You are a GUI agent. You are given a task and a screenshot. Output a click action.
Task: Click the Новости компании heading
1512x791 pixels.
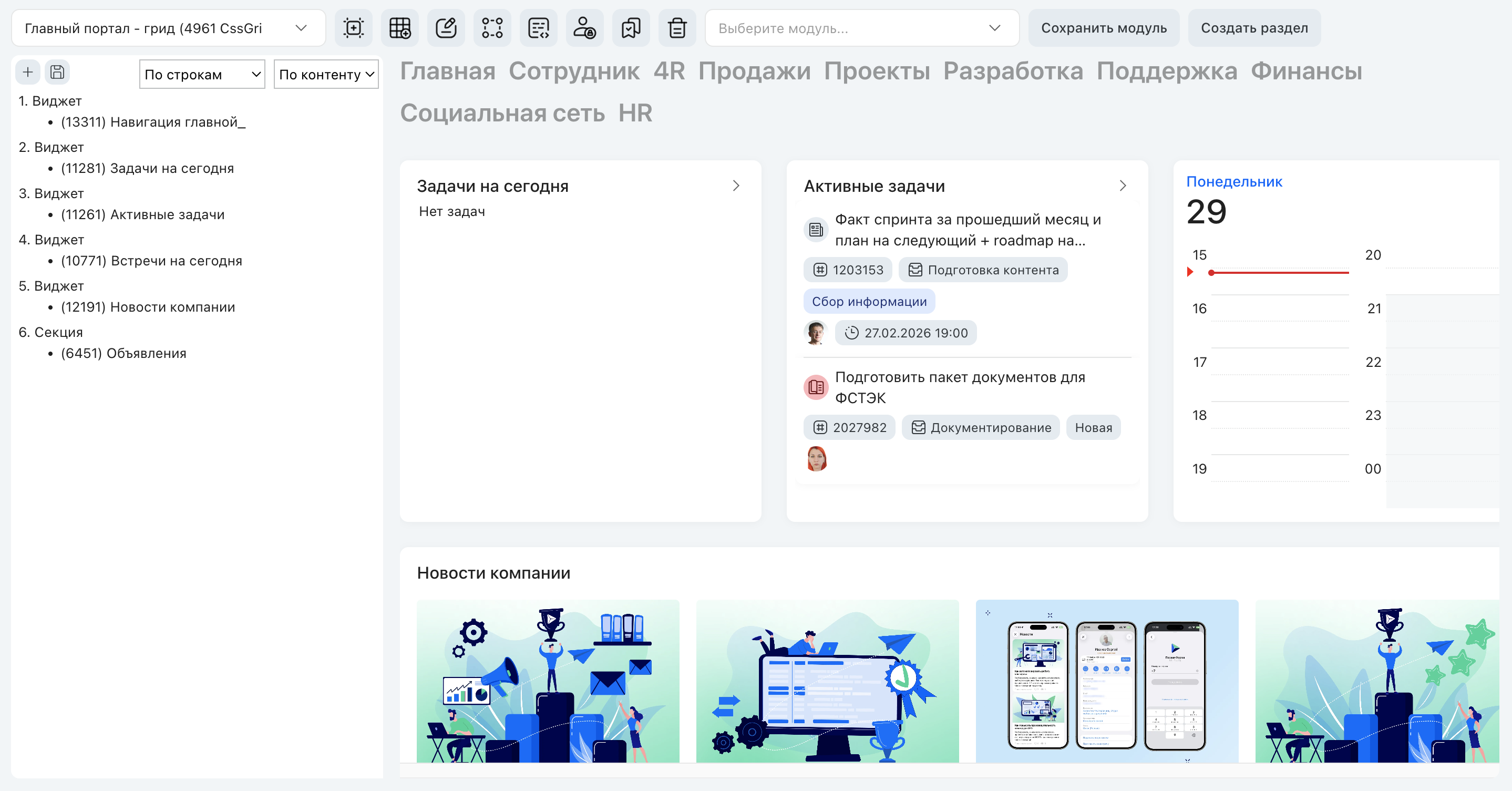pyautogui.click(x=493, y=573)
